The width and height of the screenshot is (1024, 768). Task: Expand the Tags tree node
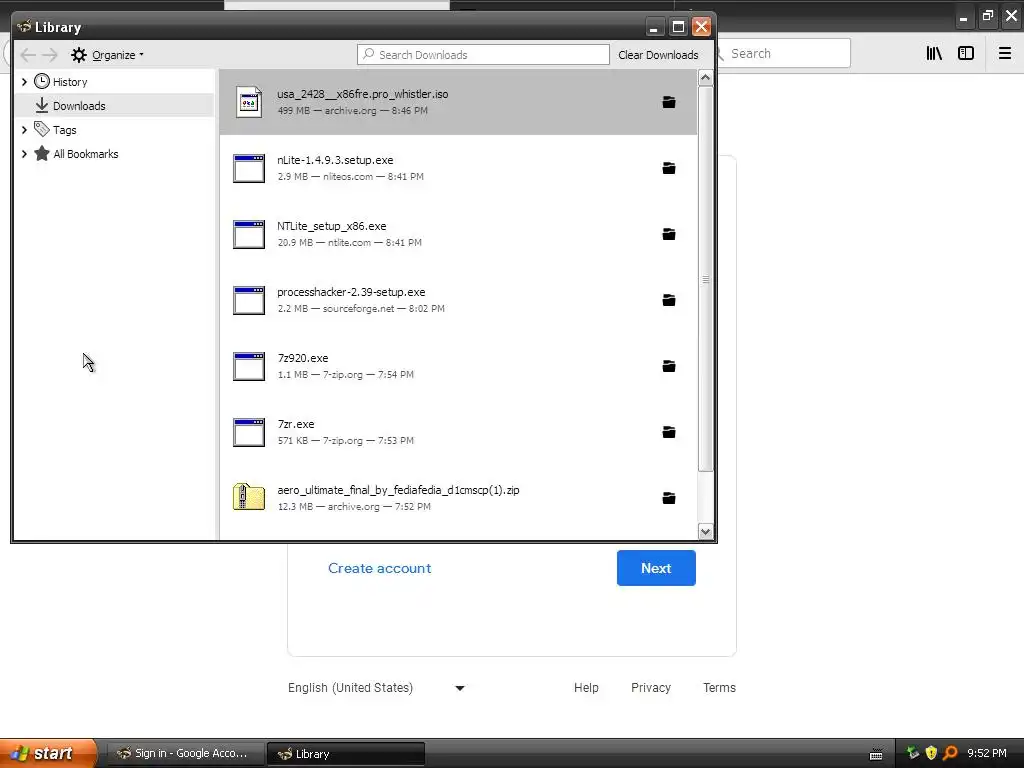coord(24,130)
